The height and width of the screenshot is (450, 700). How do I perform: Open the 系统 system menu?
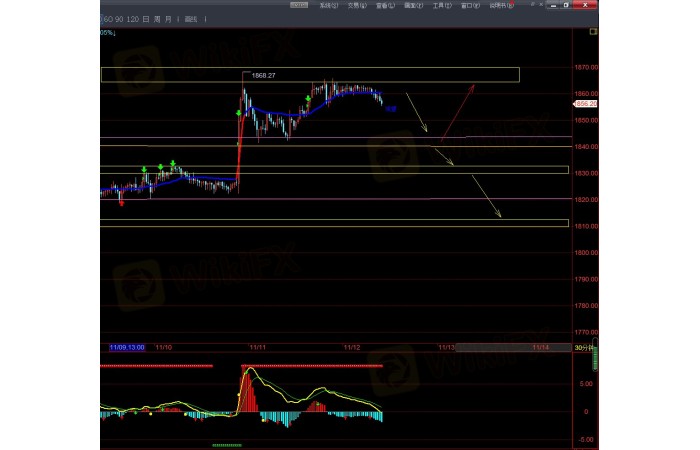(328, 5)
